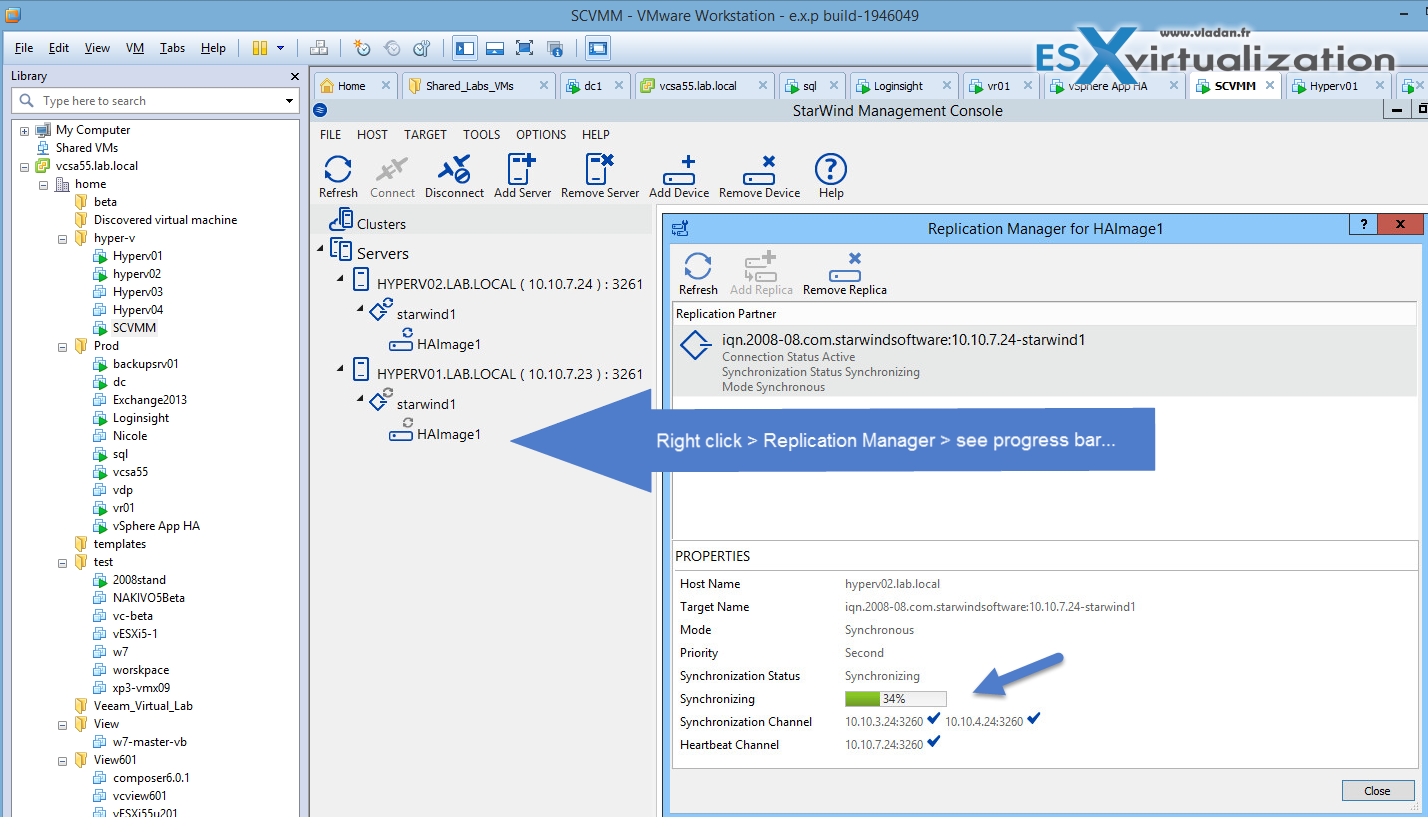Collapse the test folder

click(62, 562)
